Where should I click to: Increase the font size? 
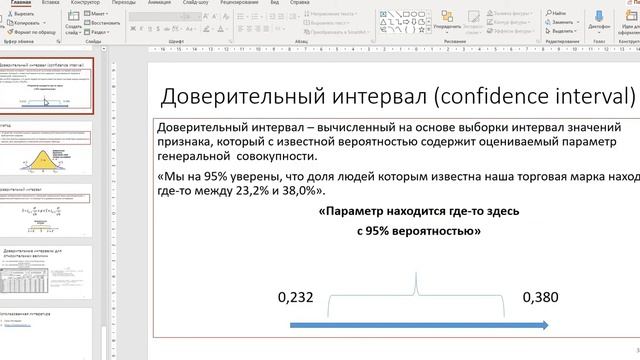(x=206, y=16)
